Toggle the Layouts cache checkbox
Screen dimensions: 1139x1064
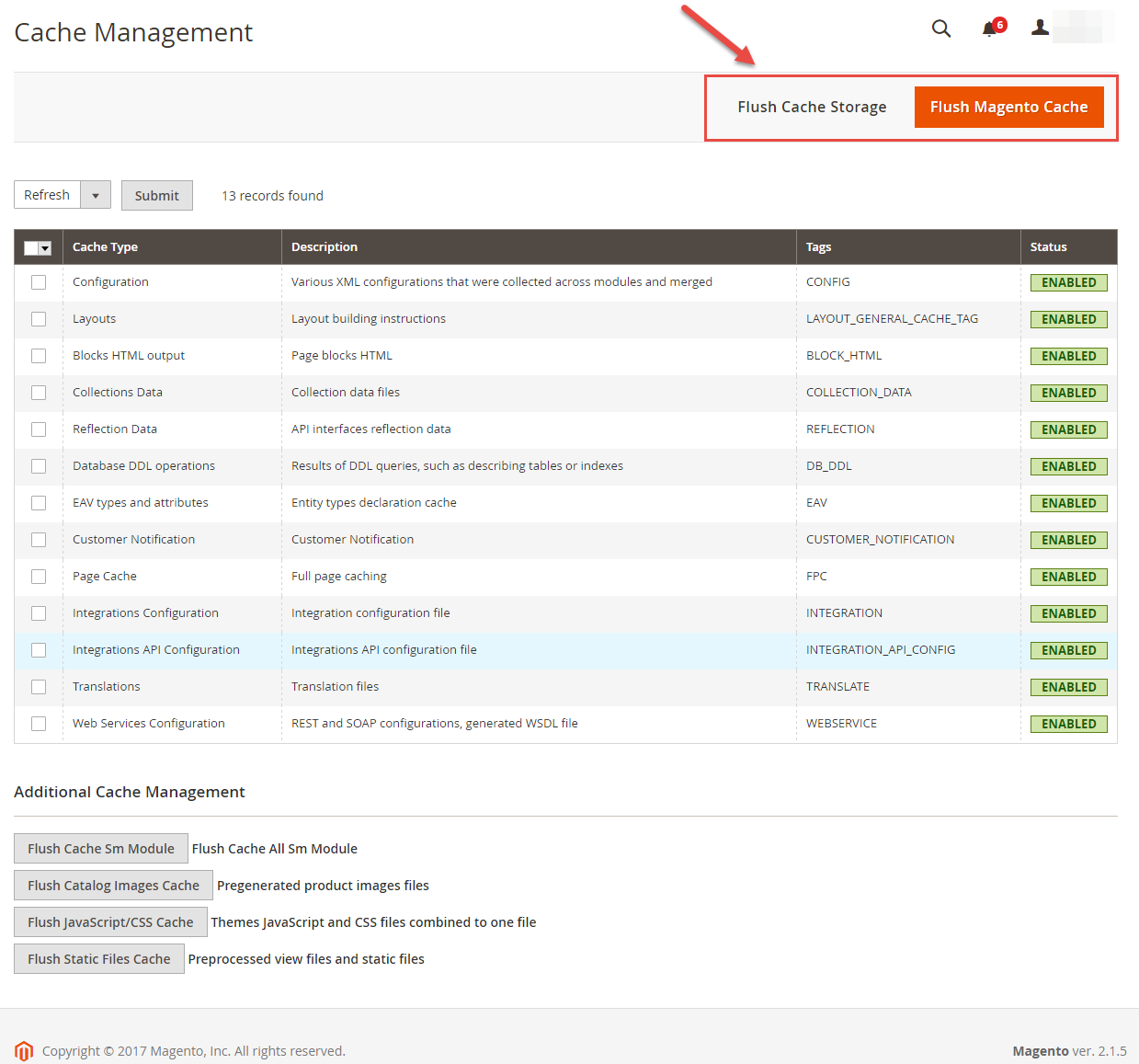point(39,319)
